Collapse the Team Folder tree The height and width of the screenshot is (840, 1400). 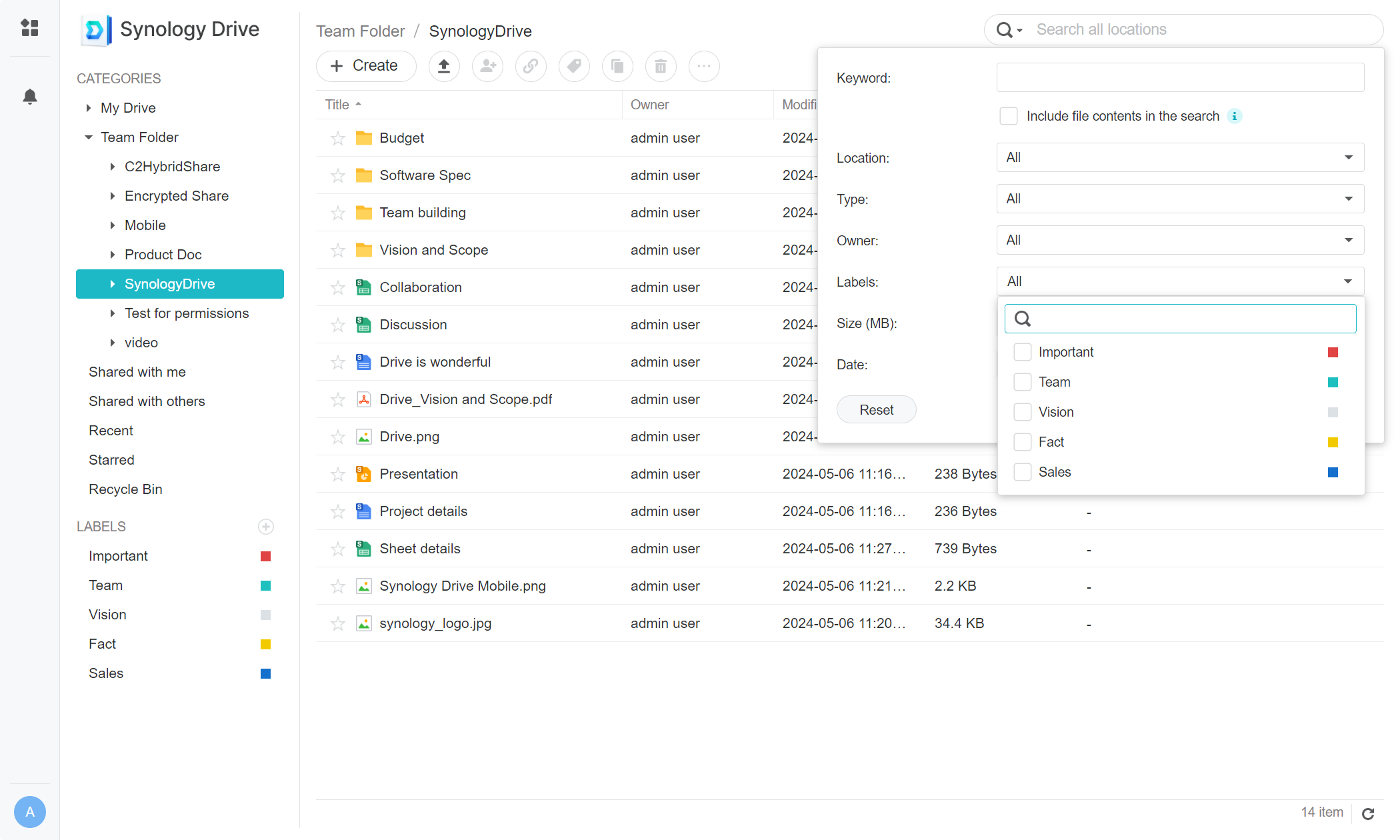point(88,137)
